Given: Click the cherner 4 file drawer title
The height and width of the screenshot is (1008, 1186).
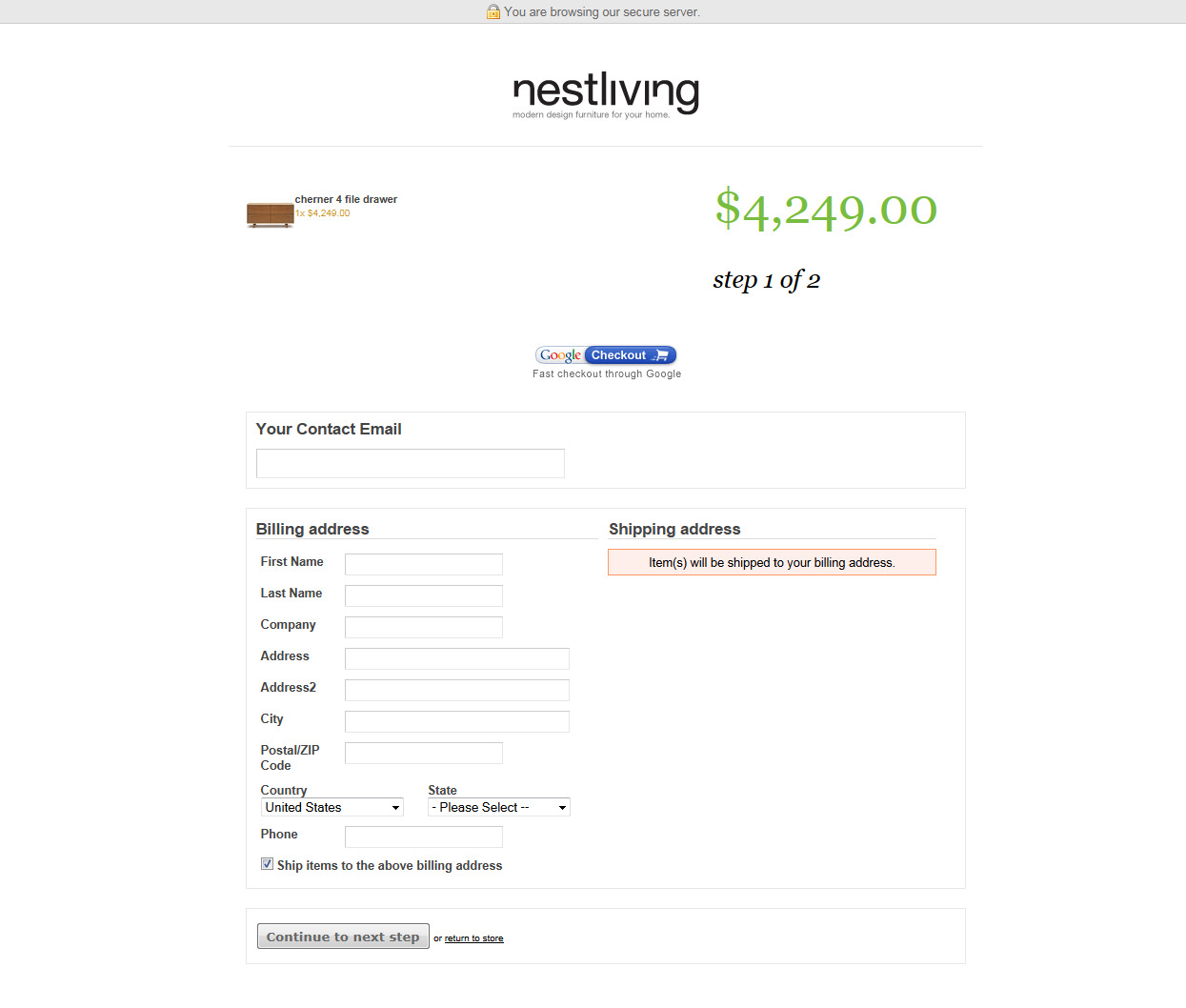Looking at the screenshot, I should point(346,199).
